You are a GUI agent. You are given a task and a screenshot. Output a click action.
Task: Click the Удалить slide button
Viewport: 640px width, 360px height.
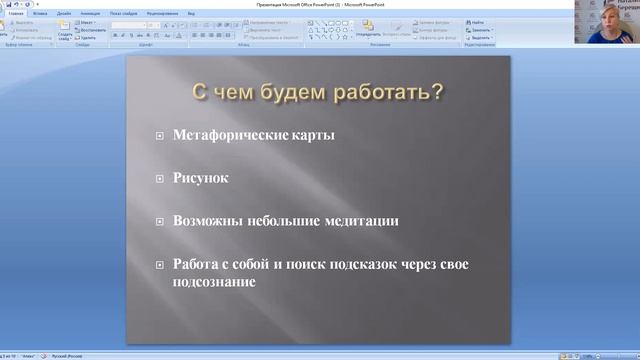tap(85, 38)
